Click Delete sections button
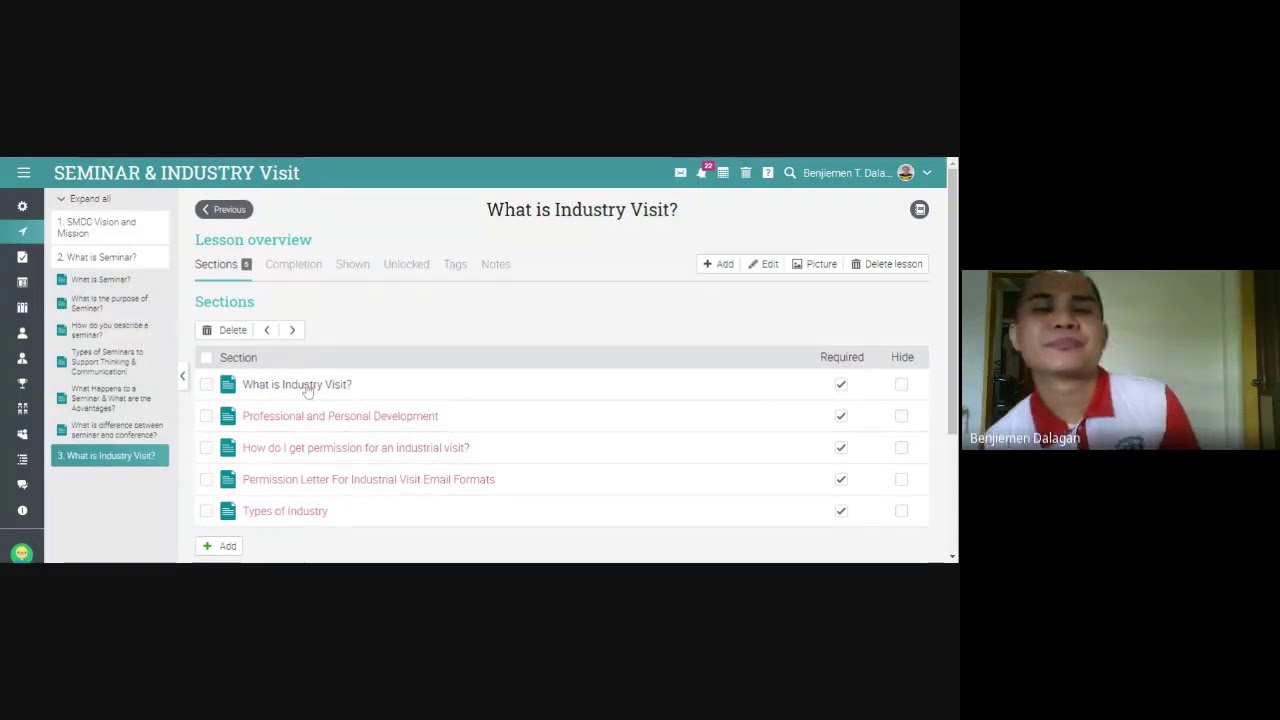 pyautogui.click(x=224, y=330)
